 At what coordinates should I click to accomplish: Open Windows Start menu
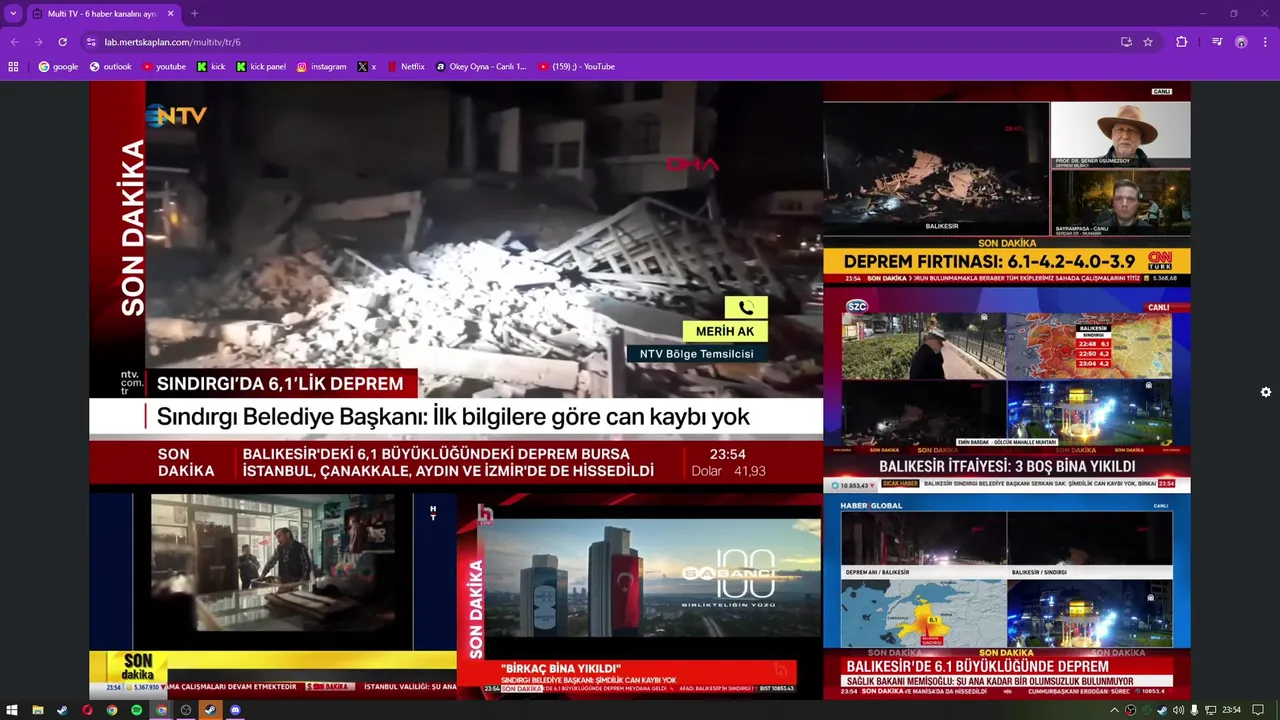(x=12, y=710)
